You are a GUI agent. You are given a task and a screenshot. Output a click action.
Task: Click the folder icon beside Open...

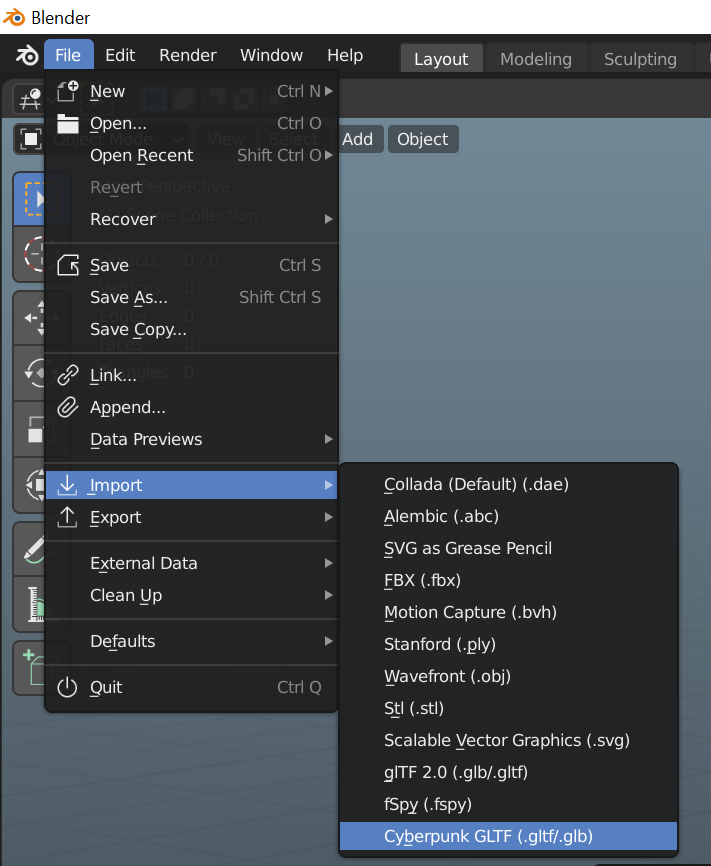coord(67,123)
